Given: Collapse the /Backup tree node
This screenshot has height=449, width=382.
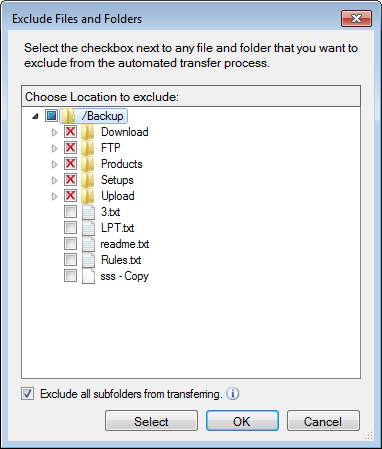Looking at the screenshot, I should (x=35, y=116).
